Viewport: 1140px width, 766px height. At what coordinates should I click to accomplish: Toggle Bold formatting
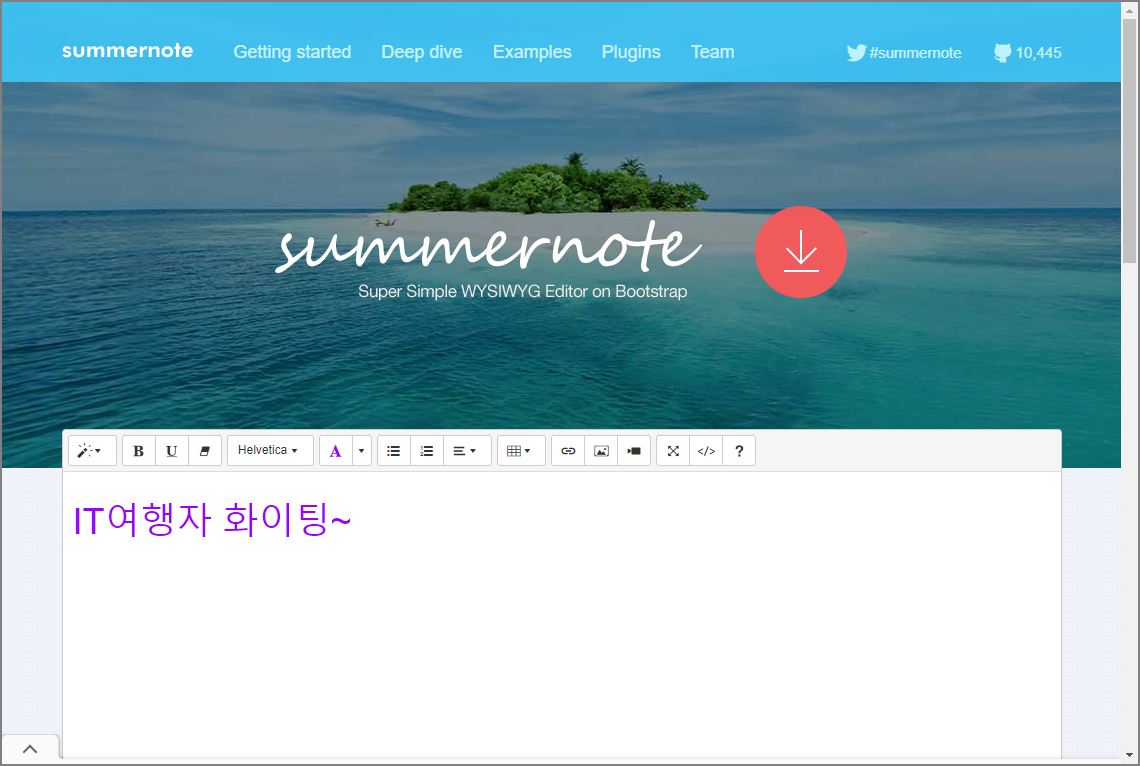click(x=138, y=451)
